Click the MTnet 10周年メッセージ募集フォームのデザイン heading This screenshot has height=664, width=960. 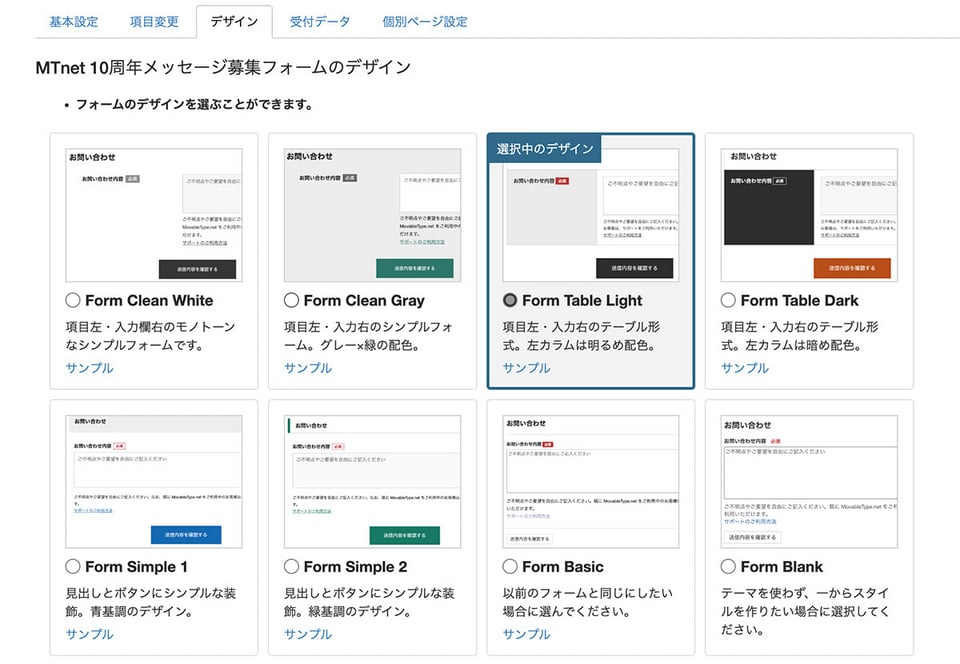(223, 67)
